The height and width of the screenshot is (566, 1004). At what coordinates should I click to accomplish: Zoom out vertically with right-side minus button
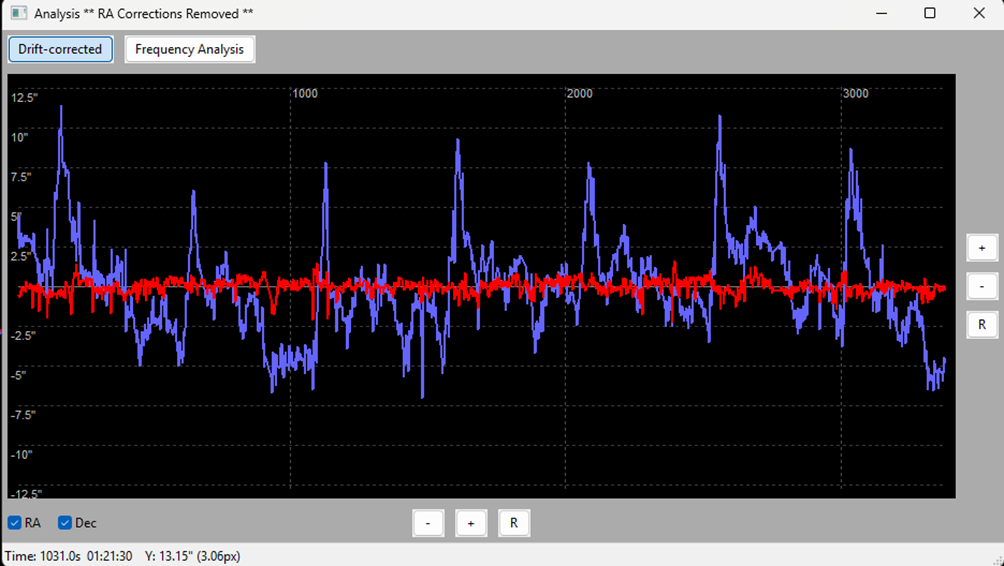click(x=982, y=286)
